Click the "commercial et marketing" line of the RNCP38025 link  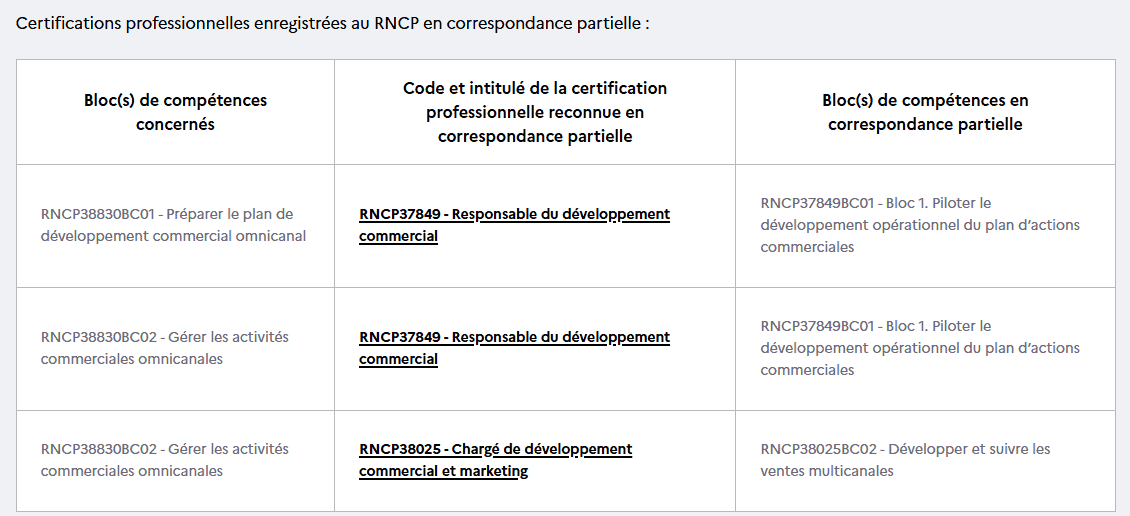pyautogui.click(x=443, y=471)
